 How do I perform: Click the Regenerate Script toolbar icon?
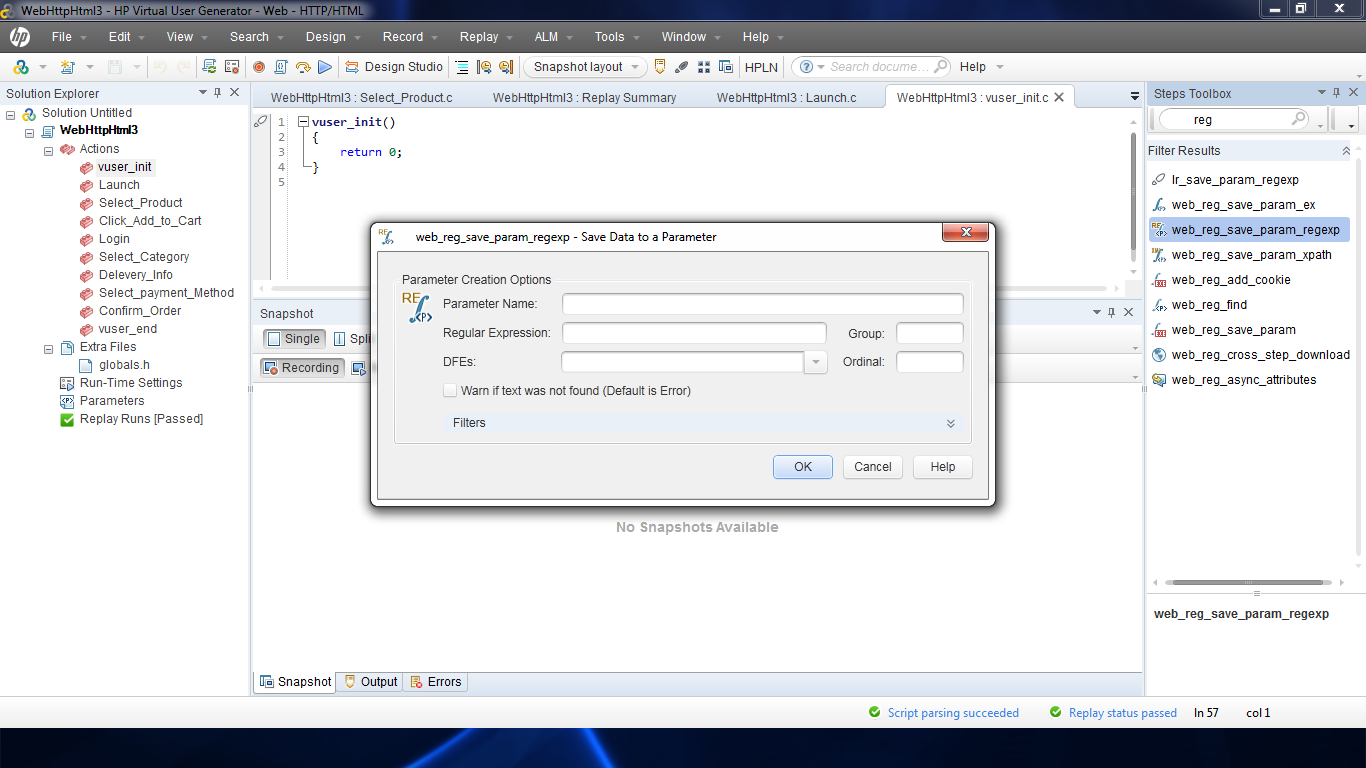[209, 67]
